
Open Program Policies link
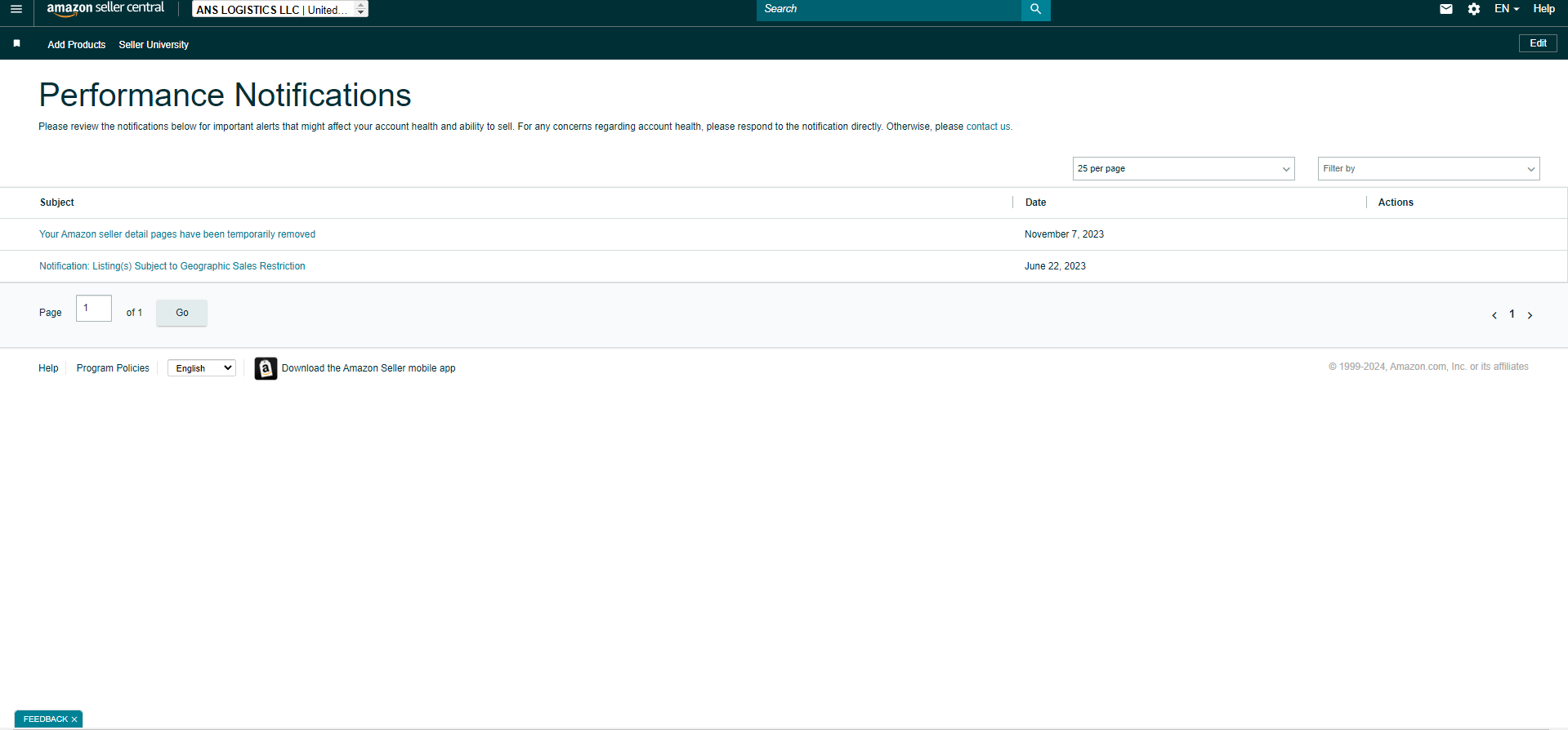tap(113, 368)
